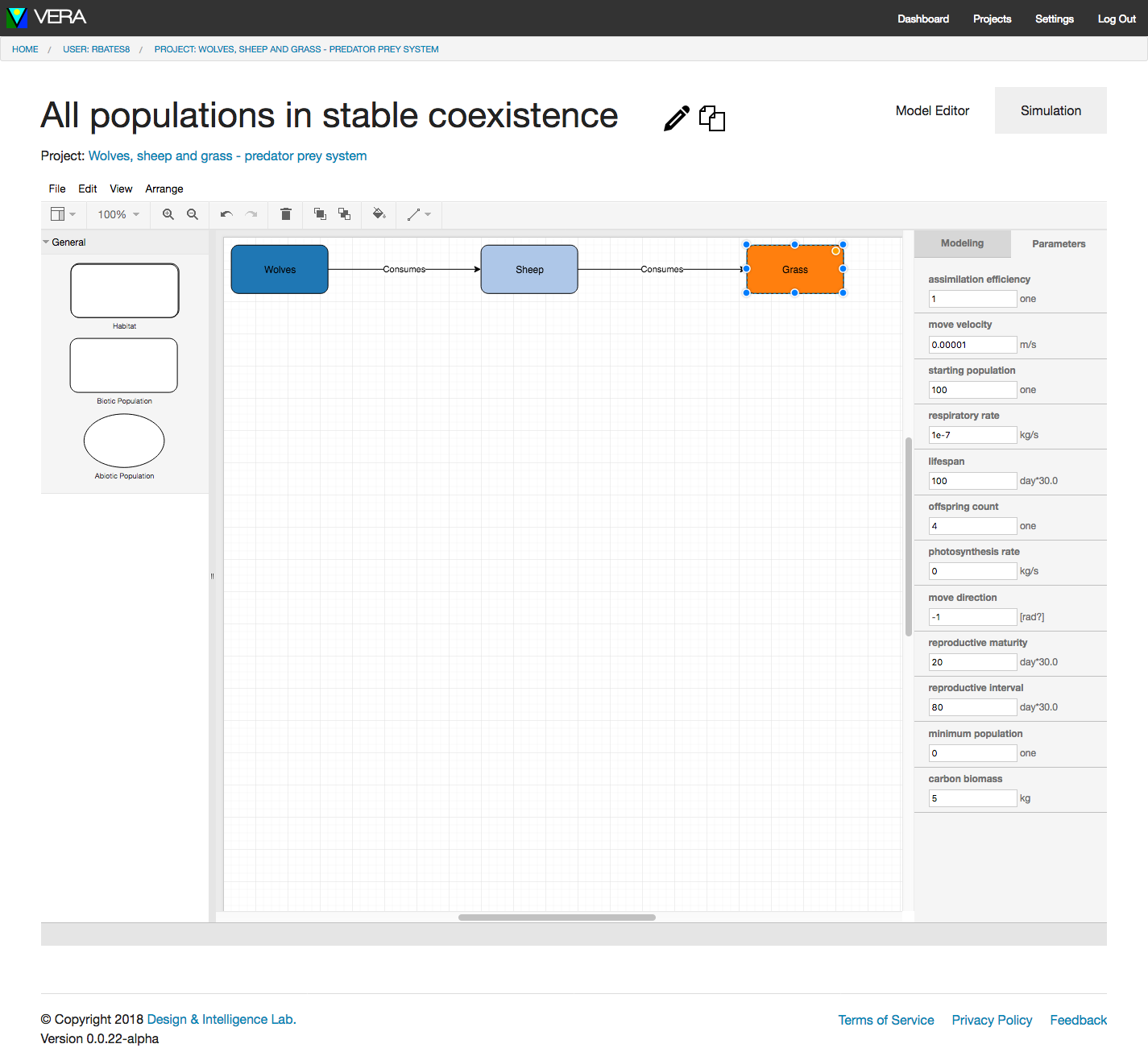Open the project link Wolves, sheep and grass
The width and height of the screenshot is (1148, 1048).
point(227,156)
